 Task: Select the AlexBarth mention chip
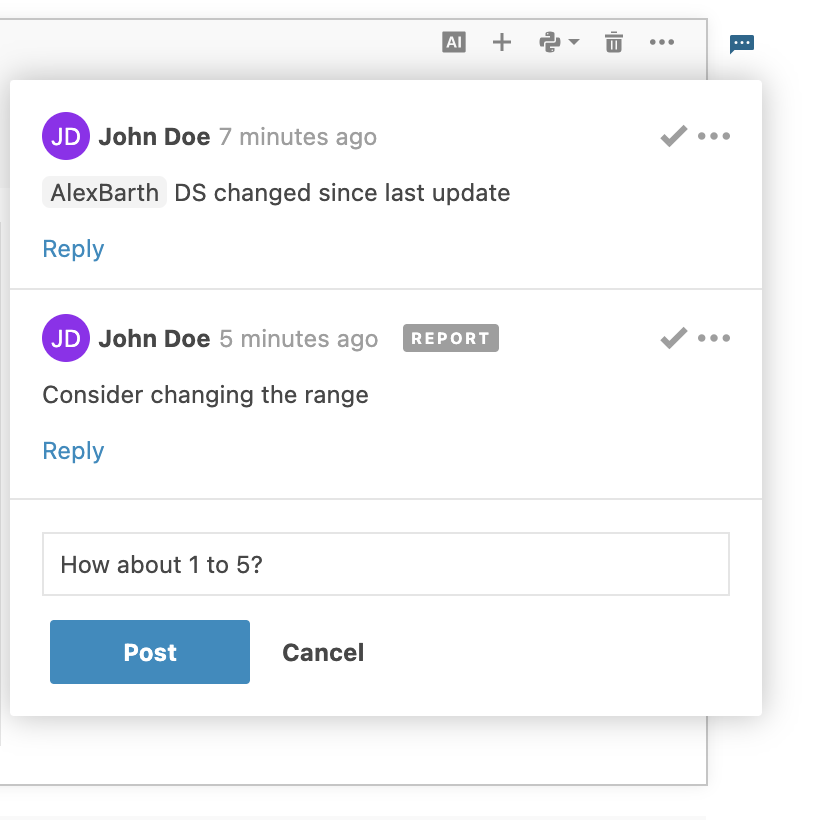click(x=104, y=192)
